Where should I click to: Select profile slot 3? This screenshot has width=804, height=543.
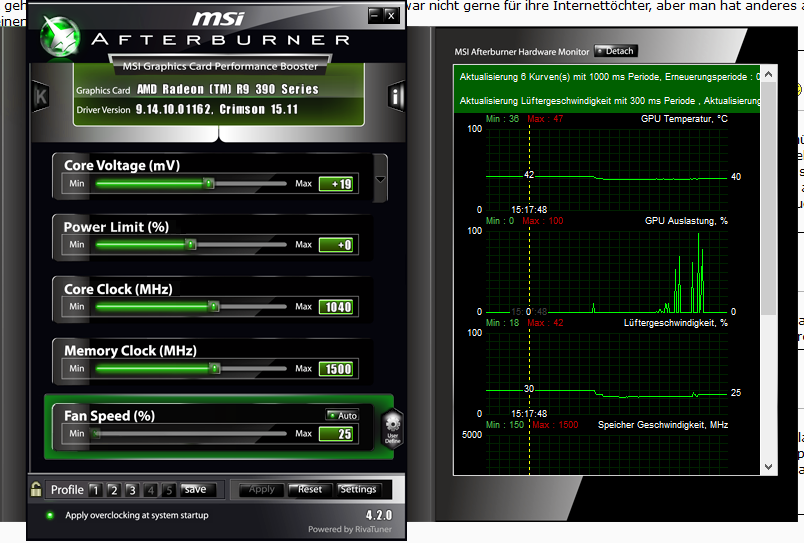pyautogui.click(x=132, y=490)
